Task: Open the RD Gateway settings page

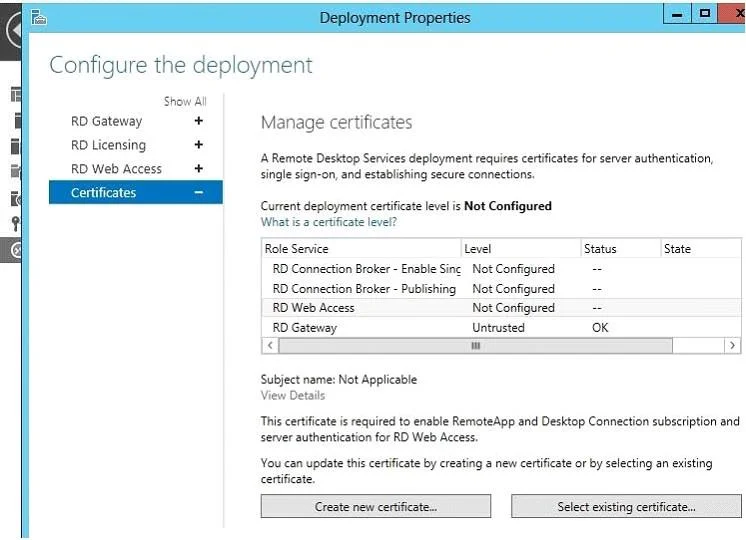Action: click(107, 121)
